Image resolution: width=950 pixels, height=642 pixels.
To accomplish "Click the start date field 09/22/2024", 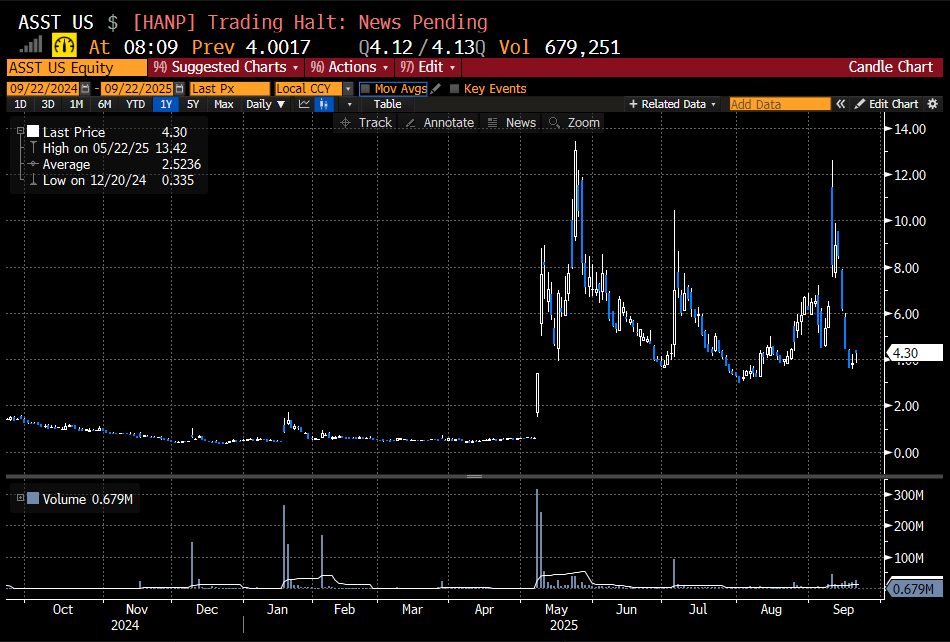I will 44,88.
